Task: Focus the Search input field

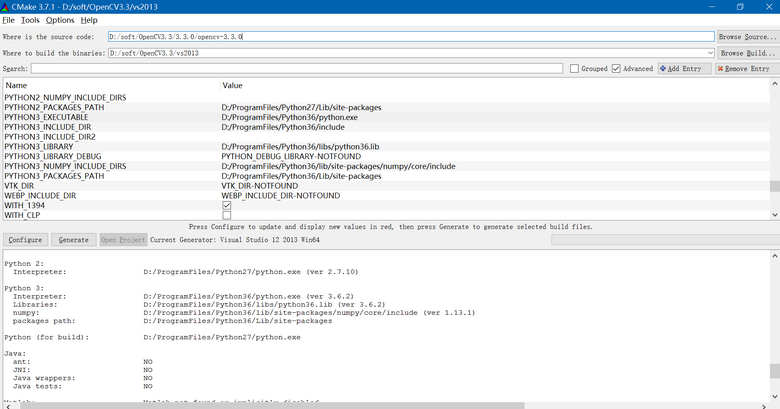Action: click(x=297, y=69)
